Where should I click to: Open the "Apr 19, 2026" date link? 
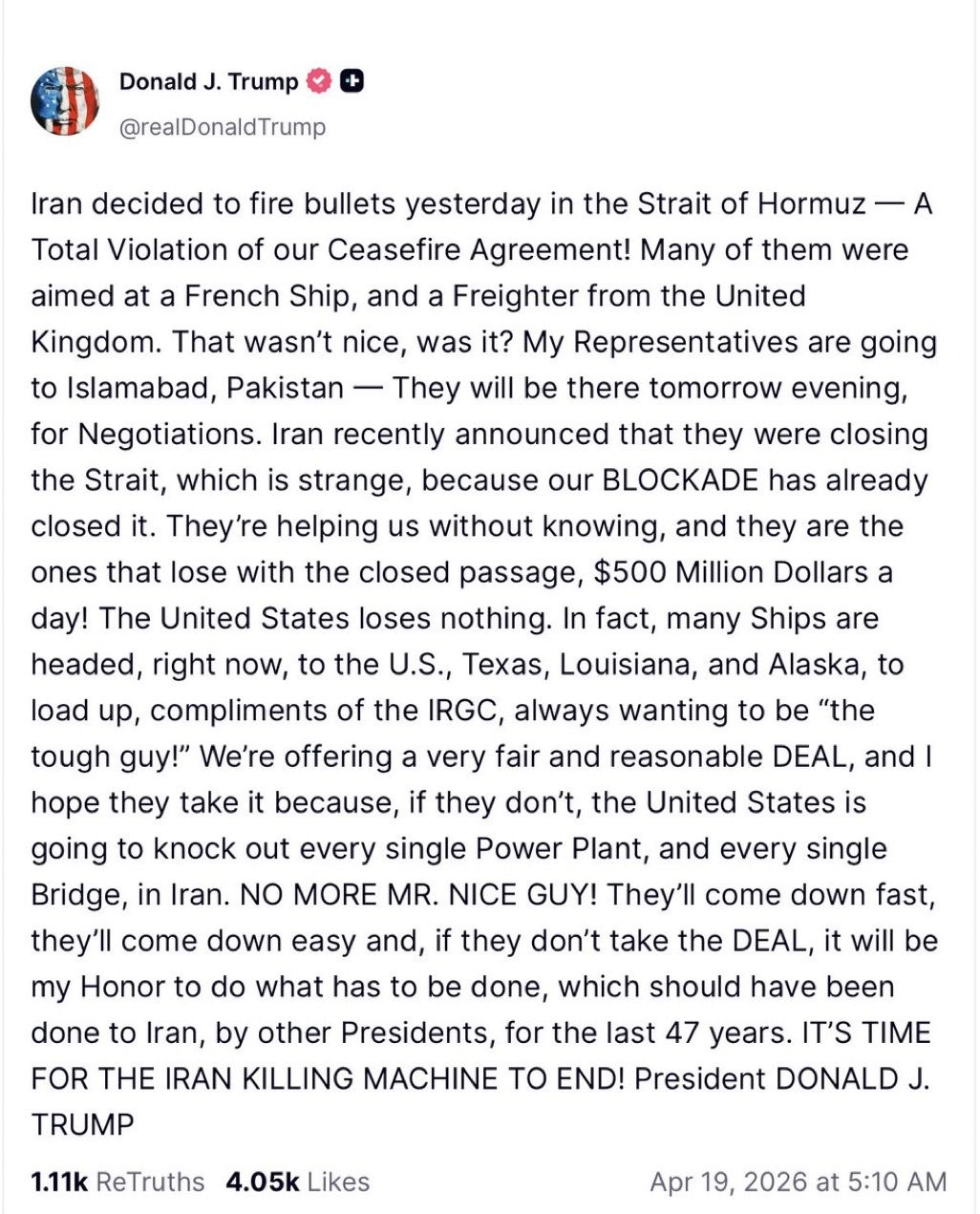pyautogui.click(x=730, y=1182)
